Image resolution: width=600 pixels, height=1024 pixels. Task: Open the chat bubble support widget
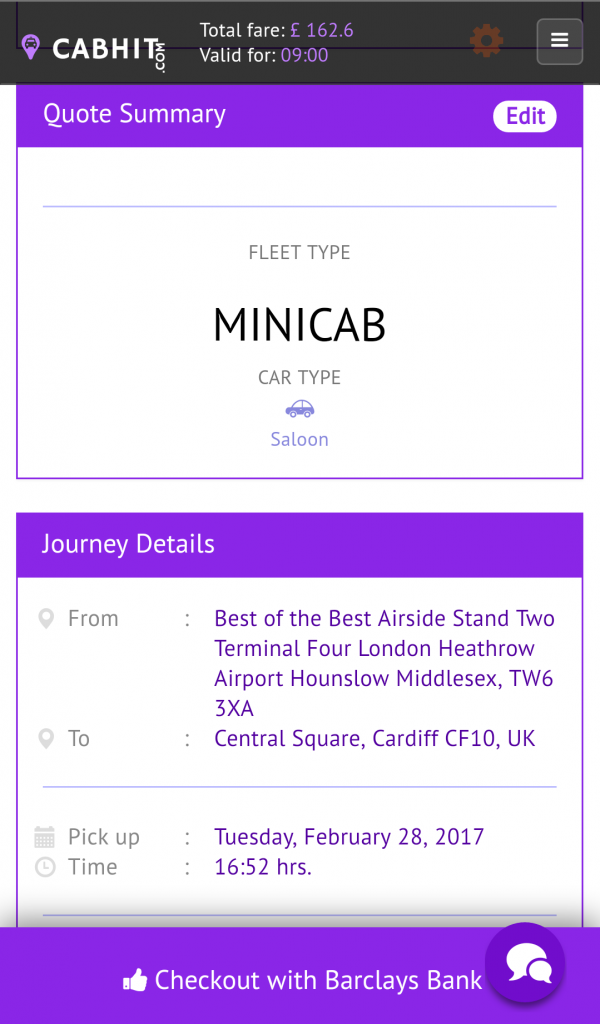[x=524, y=963]
